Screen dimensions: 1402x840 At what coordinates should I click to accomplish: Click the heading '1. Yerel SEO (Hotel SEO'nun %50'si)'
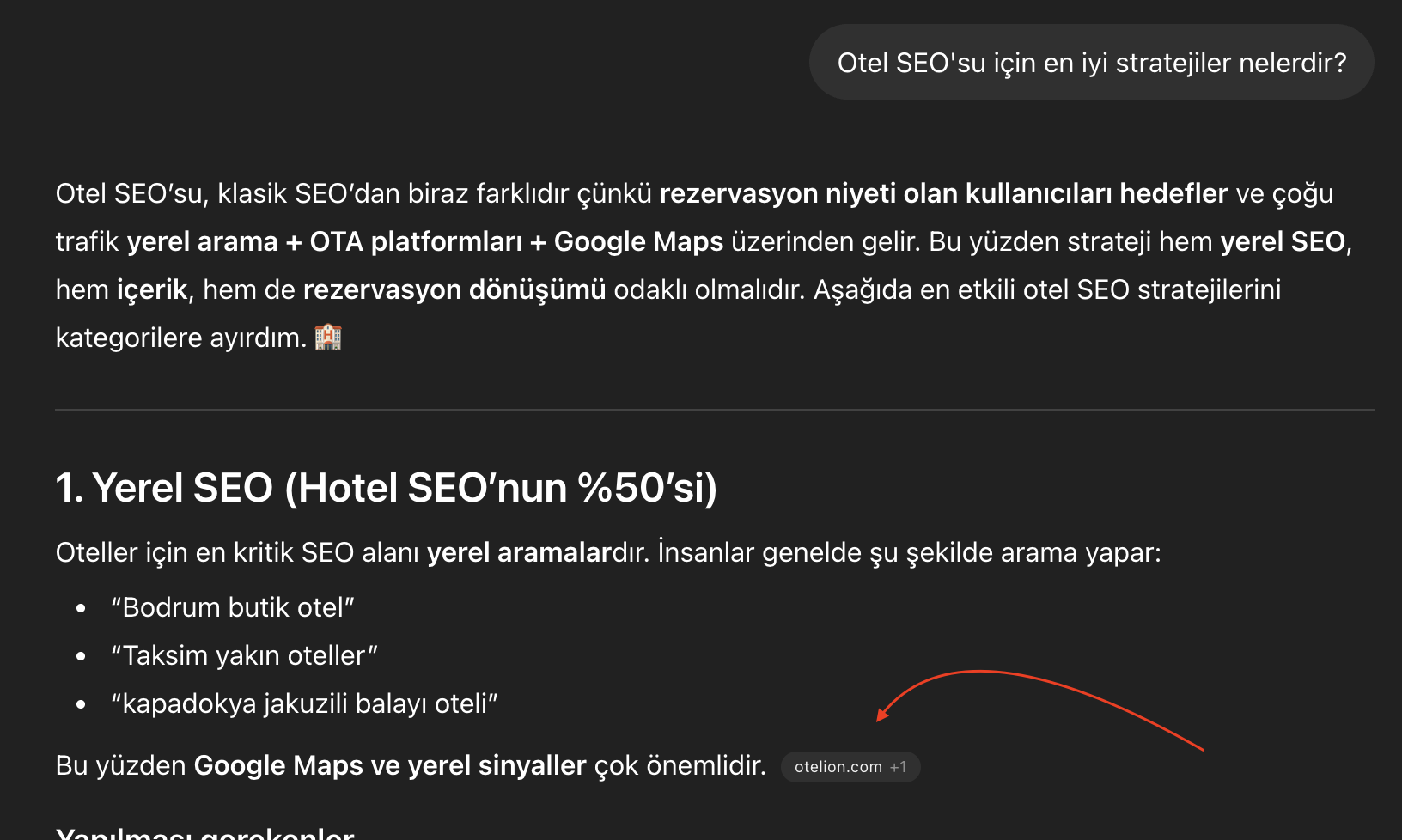(387, 488)
